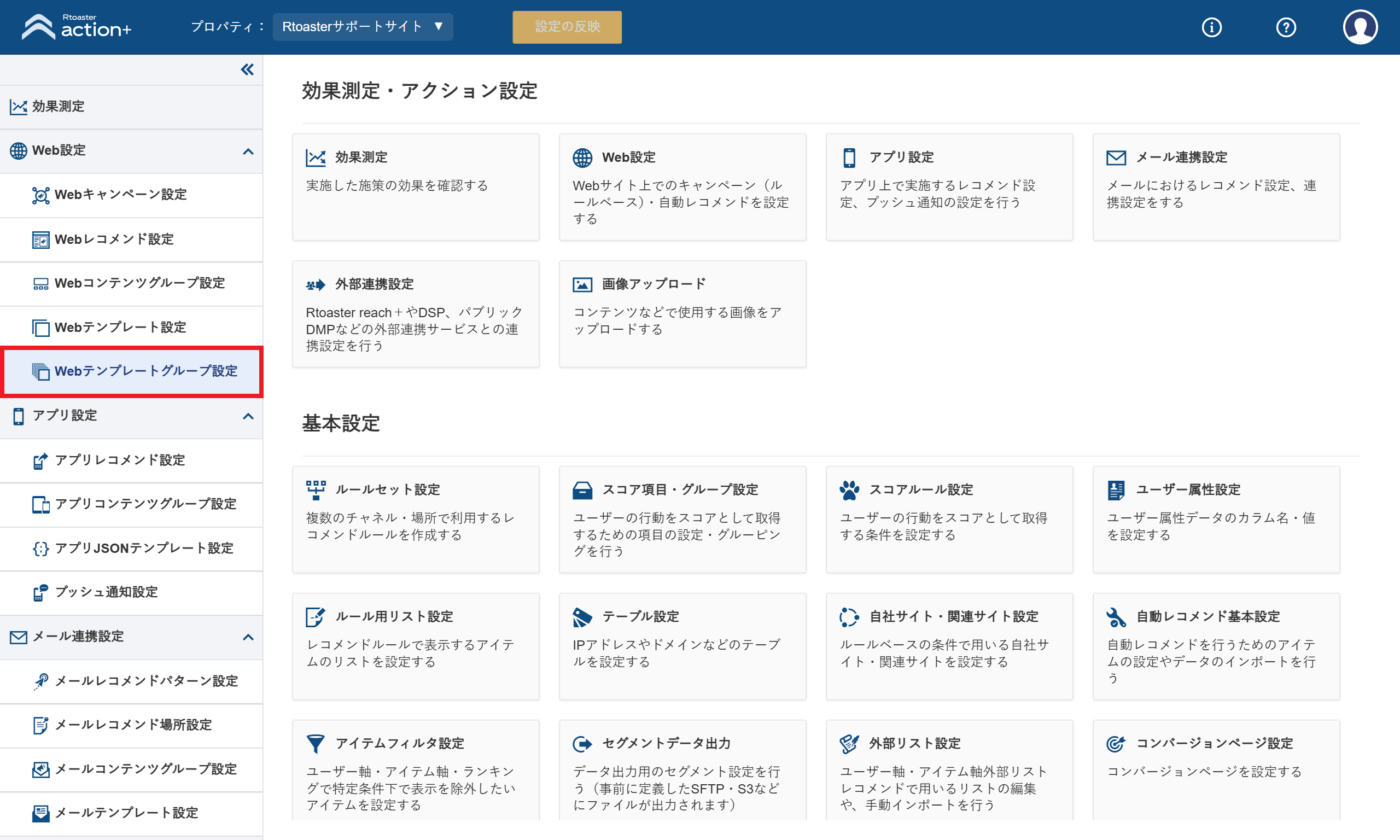Image resolution: width=1400 pixels, height=840 pixels.
Task: Open the プロパティ dropdown for Rtoasterサポートサイト
Action: [363, 27]
